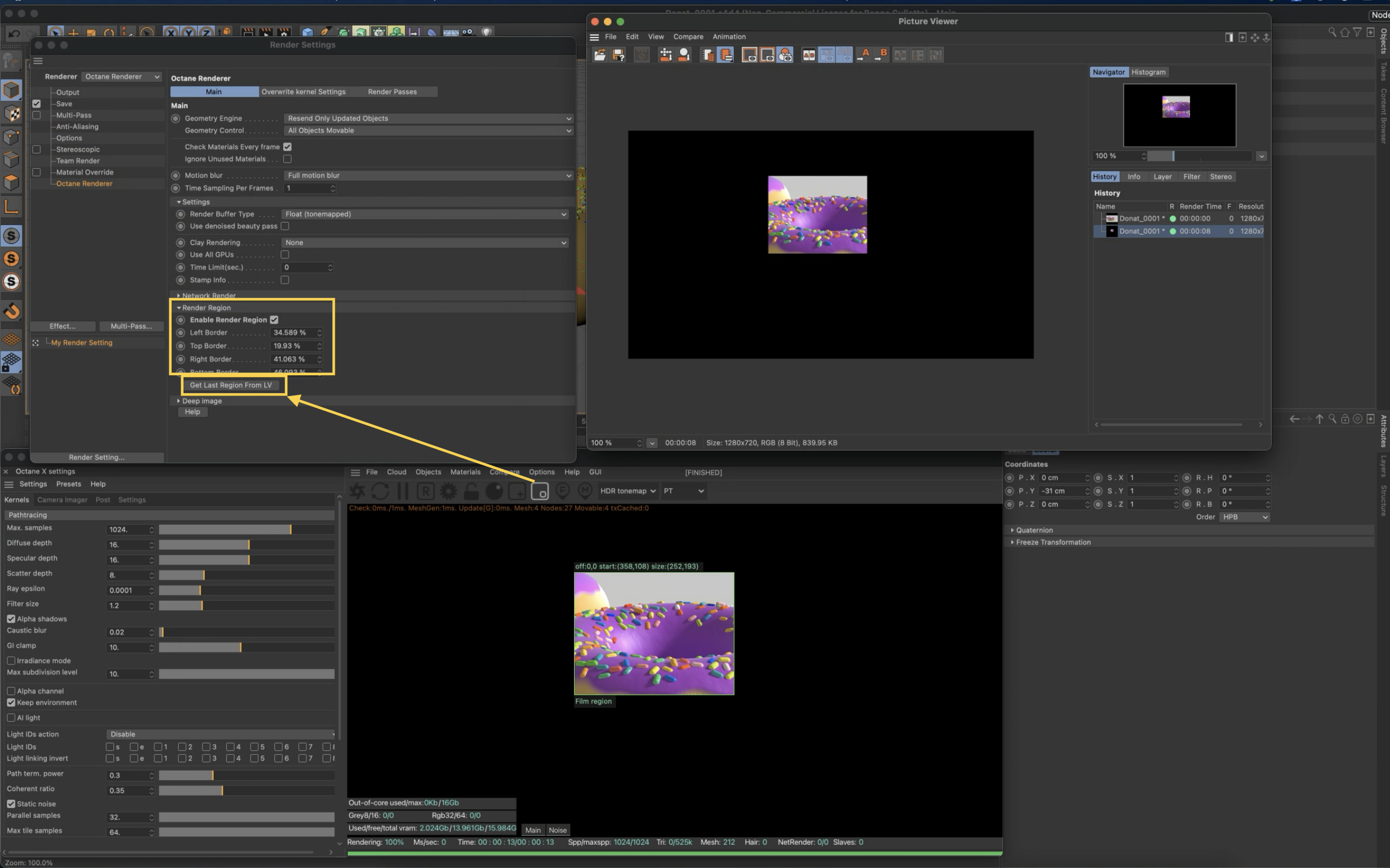Pause rendering in the Octane Live Viewer
Viewport: 1390px width, 868px height.
(x=403, y=491)
